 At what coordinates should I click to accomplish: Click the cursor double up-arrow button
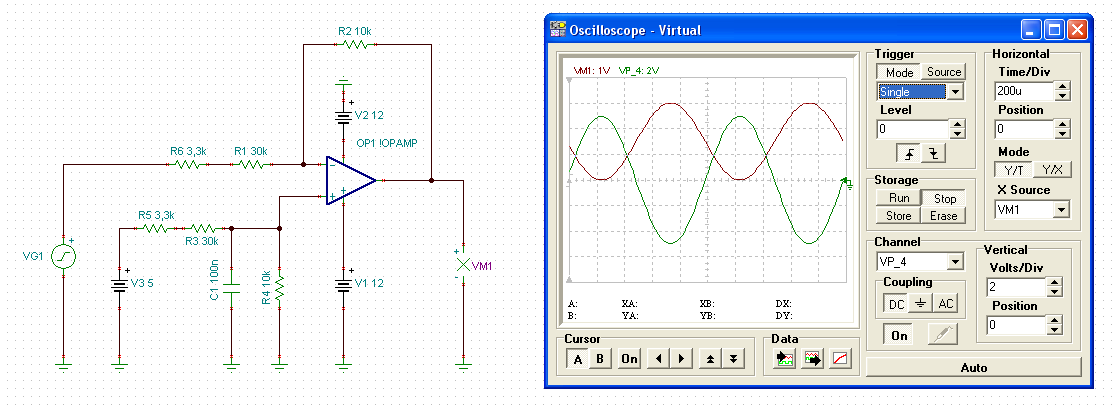coord(710,359)
